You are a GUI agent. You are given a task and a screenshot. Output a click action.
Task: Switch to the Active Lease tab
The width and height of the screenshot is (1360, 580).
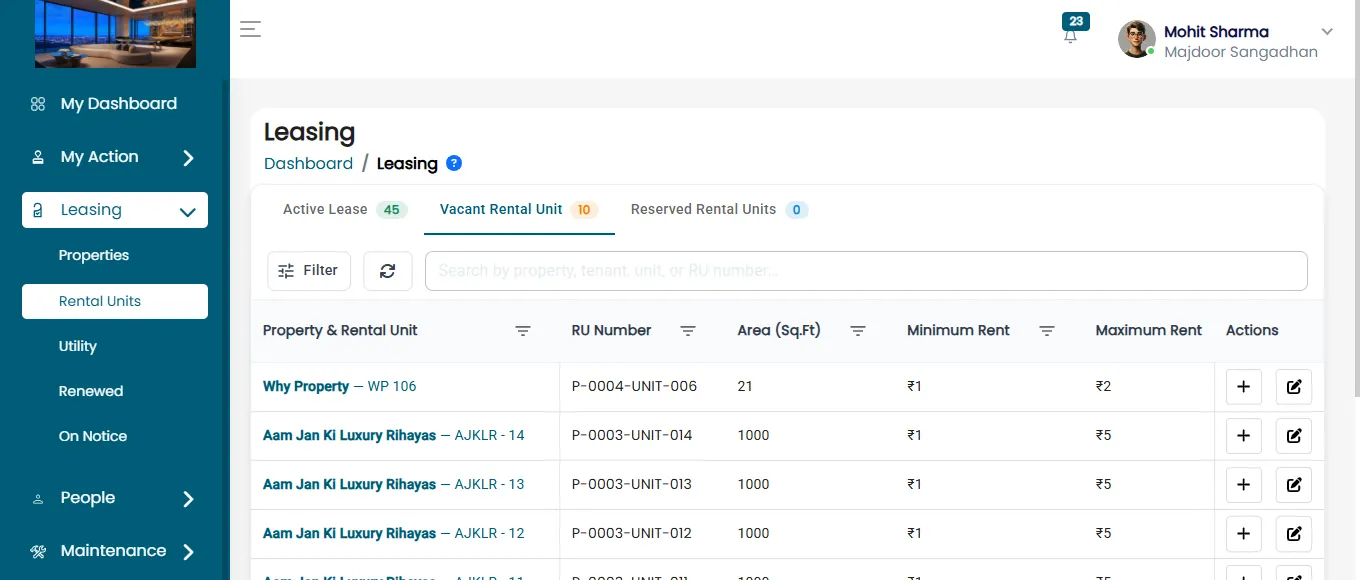[x=344, y=210]
